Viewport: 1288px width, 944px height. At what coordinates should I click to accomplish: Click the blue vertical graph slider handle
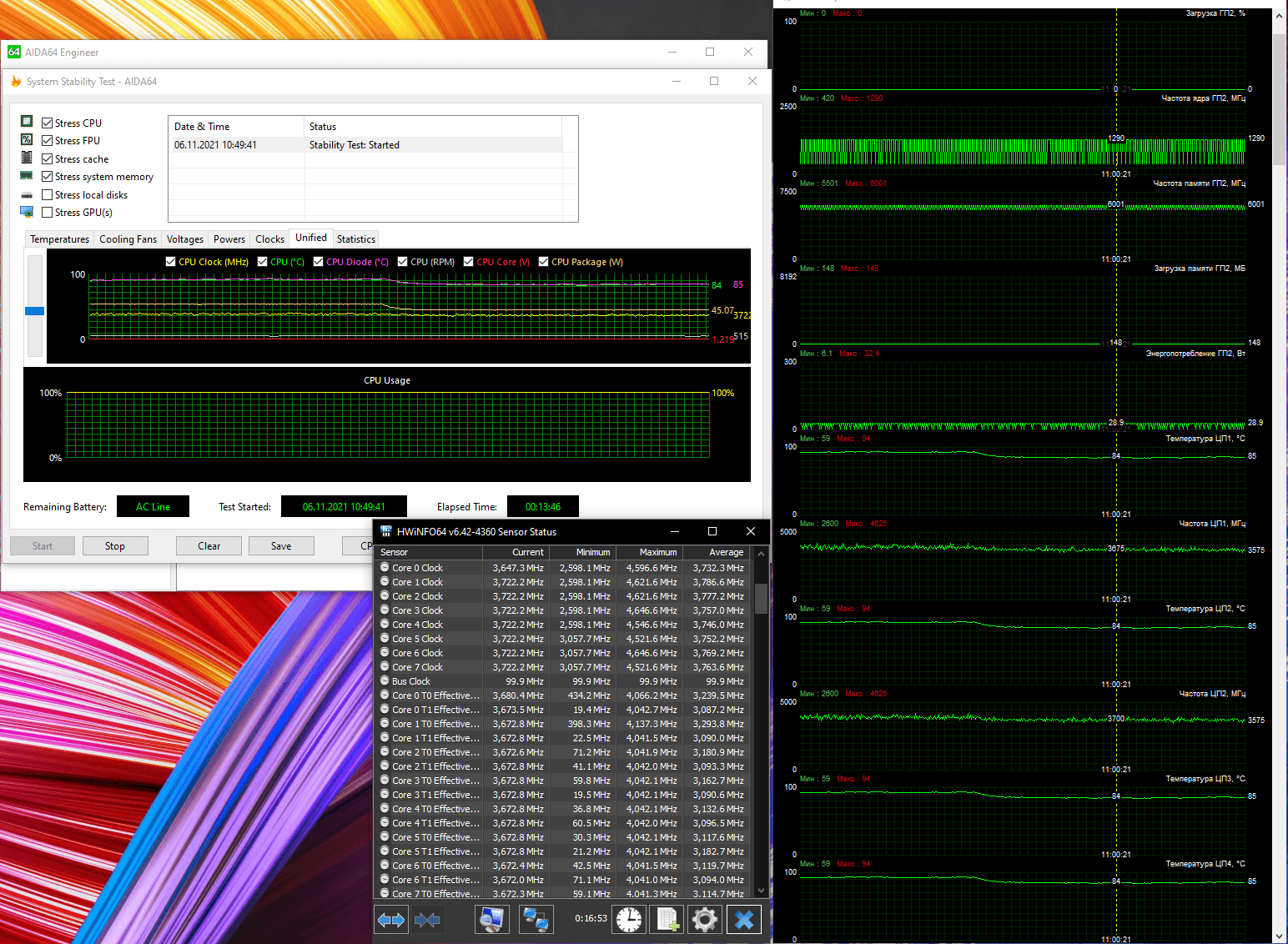coord(34,311)
